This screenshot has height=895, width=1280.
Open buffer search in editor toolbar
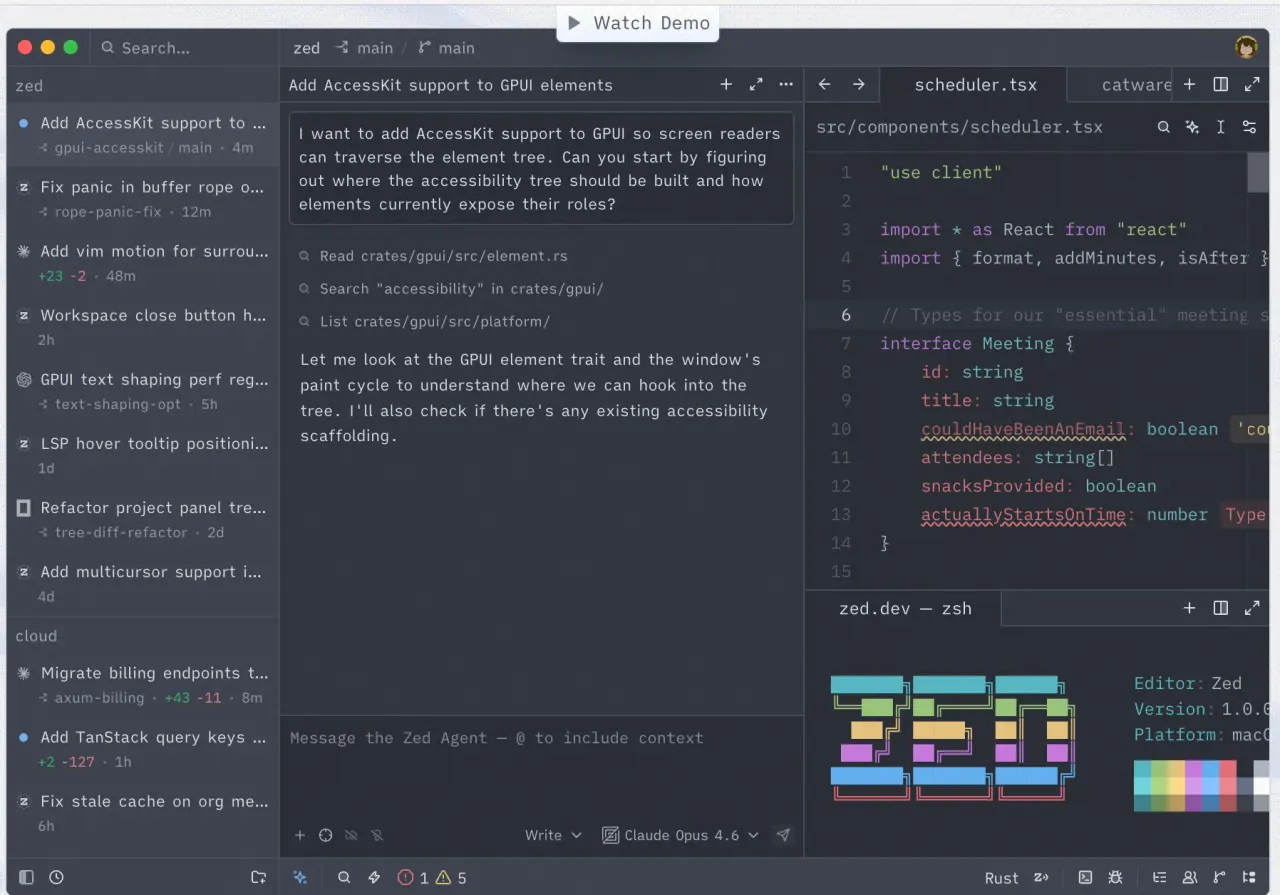click(x=1164, y=127)
